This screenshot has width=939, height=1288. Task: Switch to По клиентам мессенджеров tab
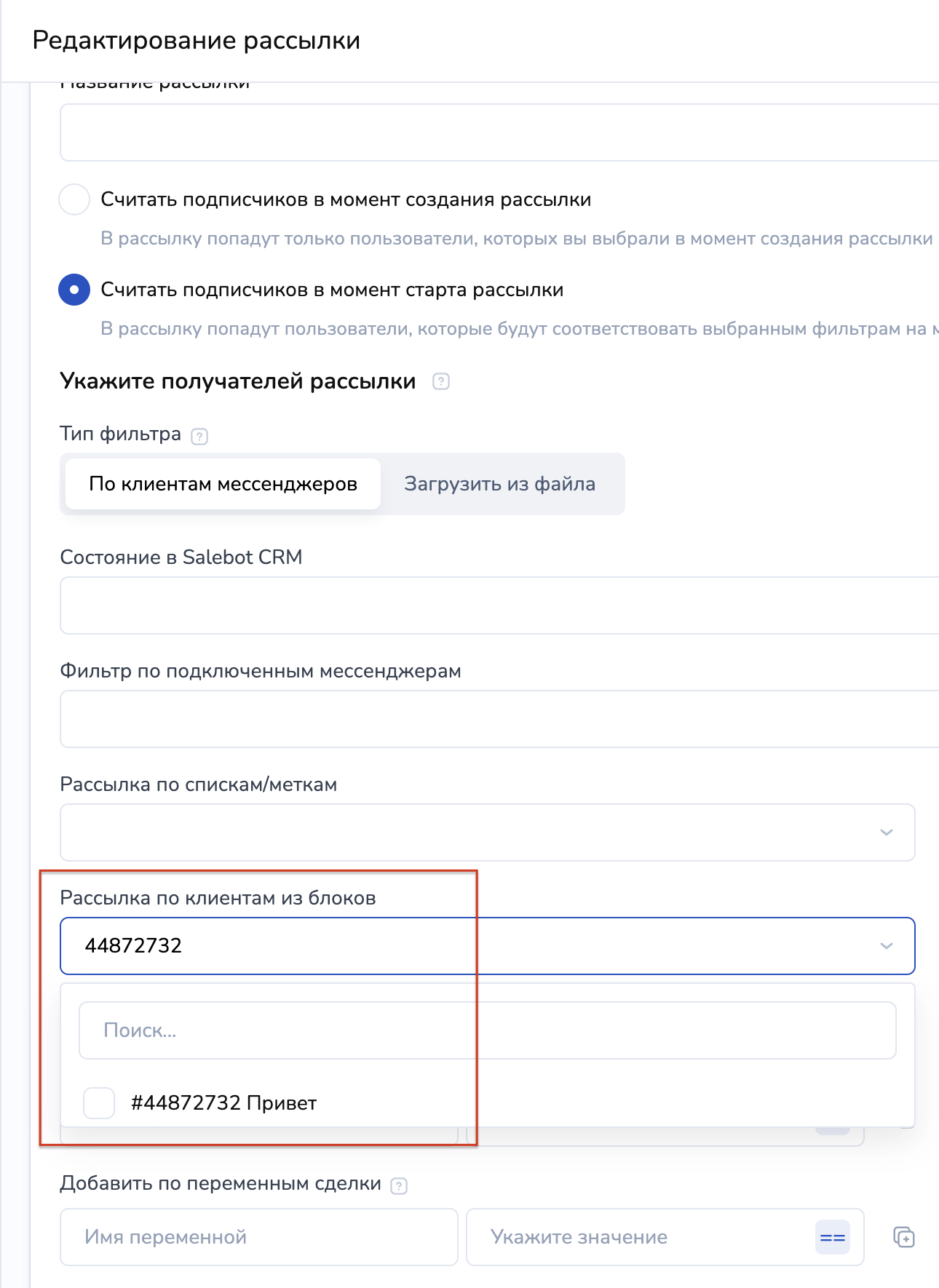(223, 484)
